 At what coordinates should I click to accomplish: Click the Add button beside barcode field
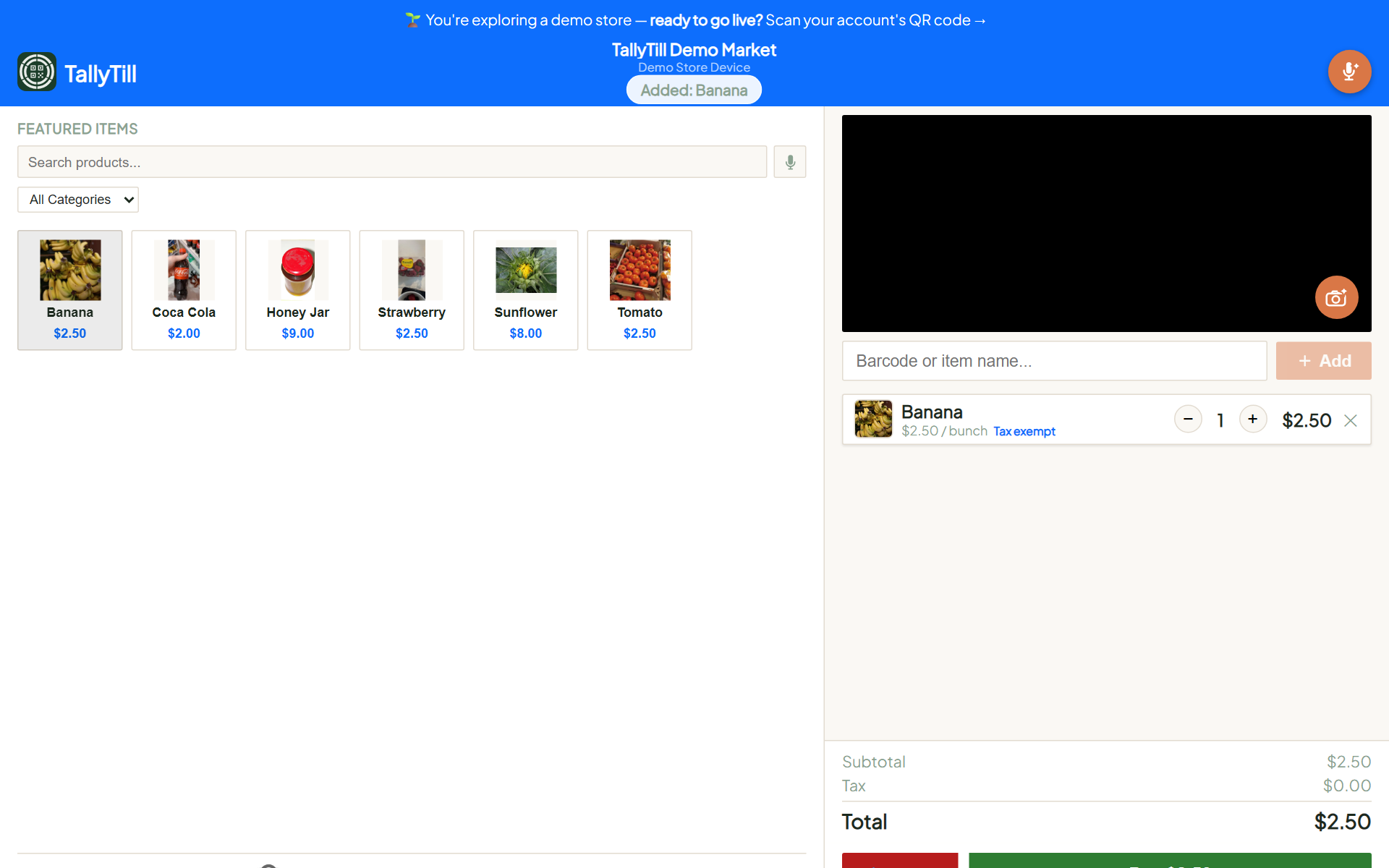pos(1323,361)
